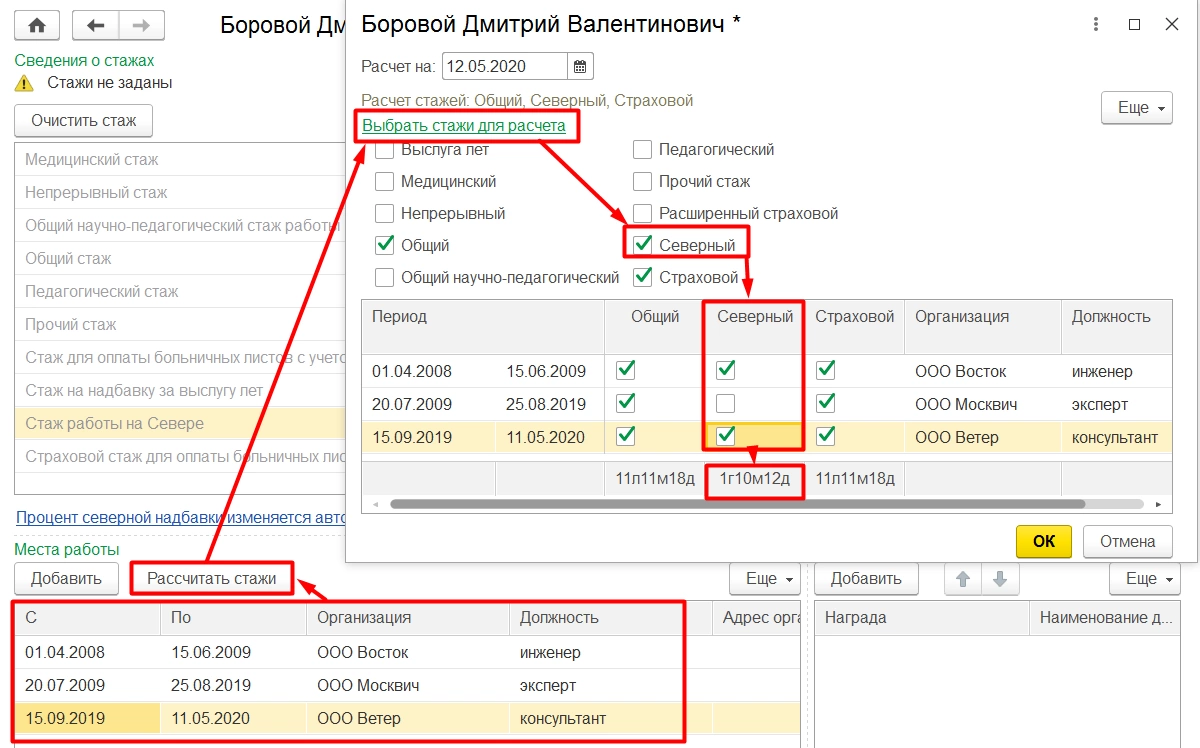
Task: Close the dialog with X
Action: coord(1171,24)
